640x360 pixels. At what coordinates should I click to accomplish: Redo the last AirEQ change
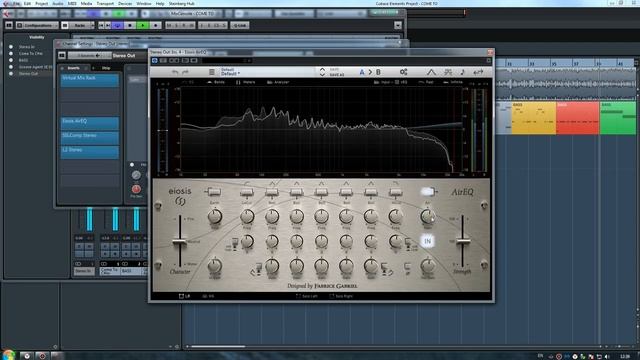pyautogui.click(x=185, y=72)
